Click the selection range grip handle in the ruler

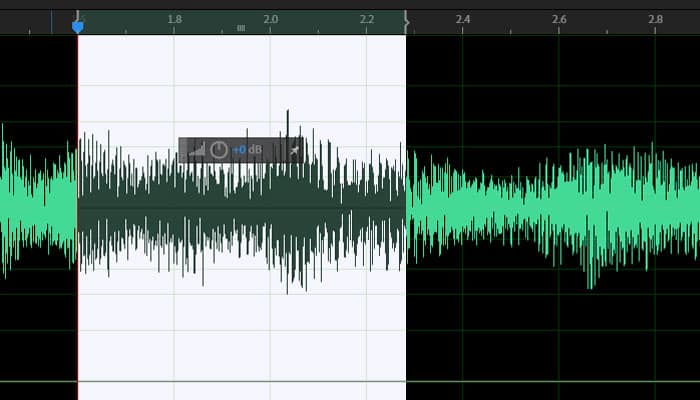(241, 28)
